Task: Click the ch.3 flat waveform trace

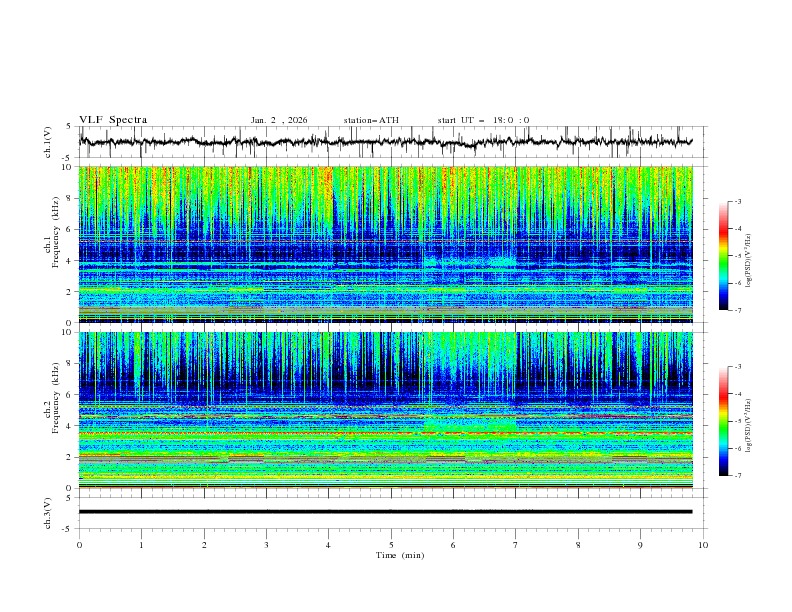Action: [x=385, y=512]
